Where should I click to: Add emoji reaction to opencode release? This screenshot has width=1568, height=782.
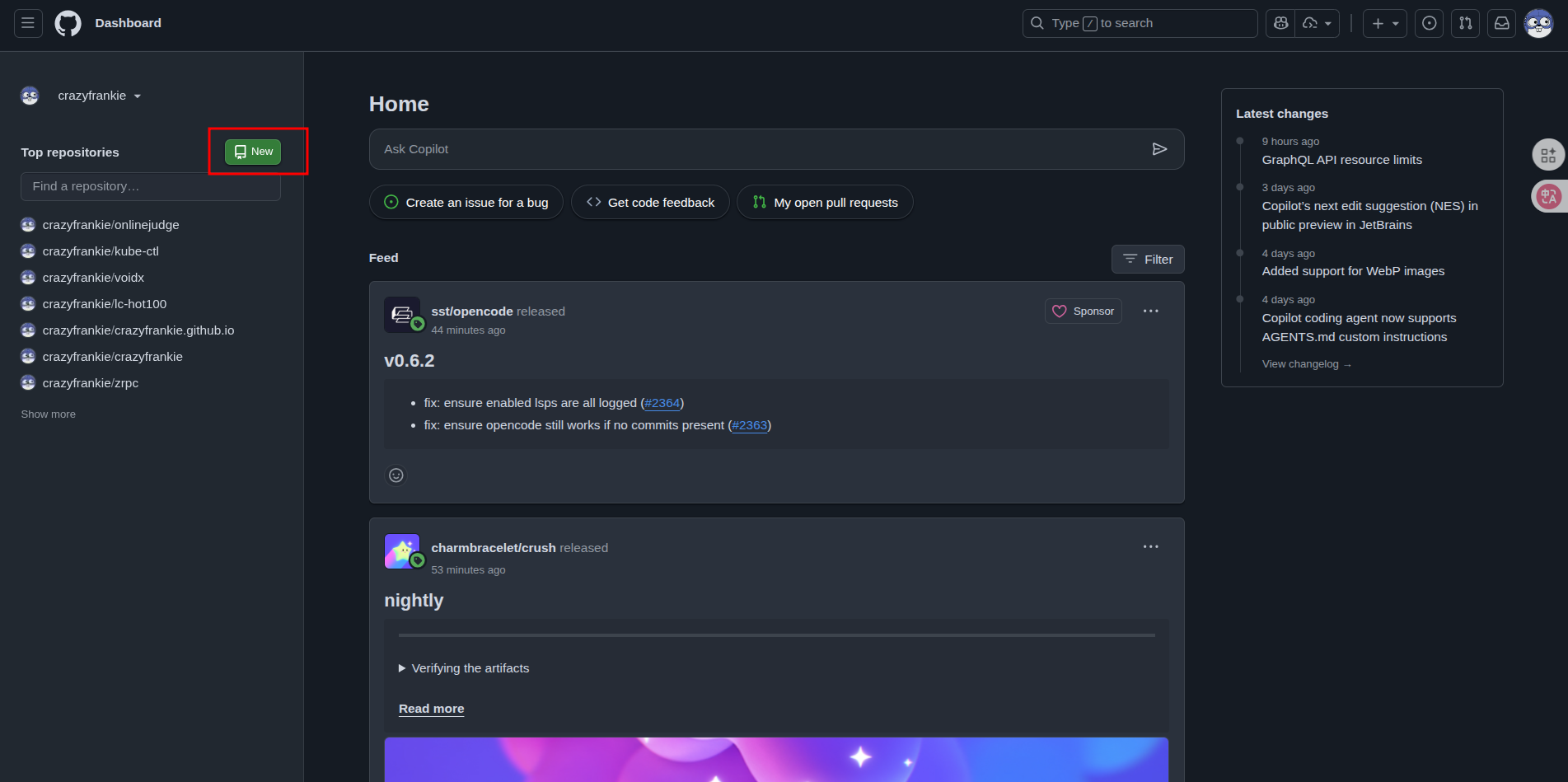pyautogui.click(x=396, y=475)
